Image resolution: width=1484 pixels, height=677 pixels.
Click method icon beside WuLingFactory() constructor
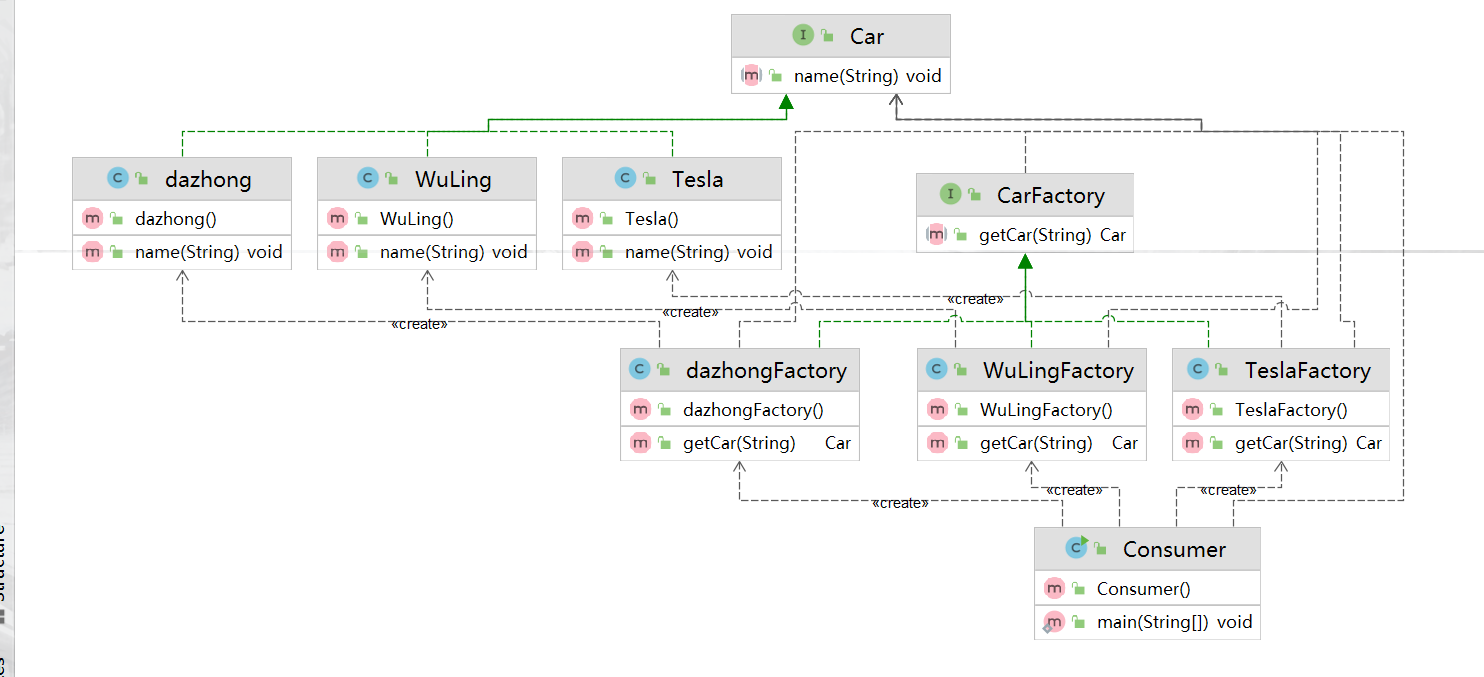point(937,409)
